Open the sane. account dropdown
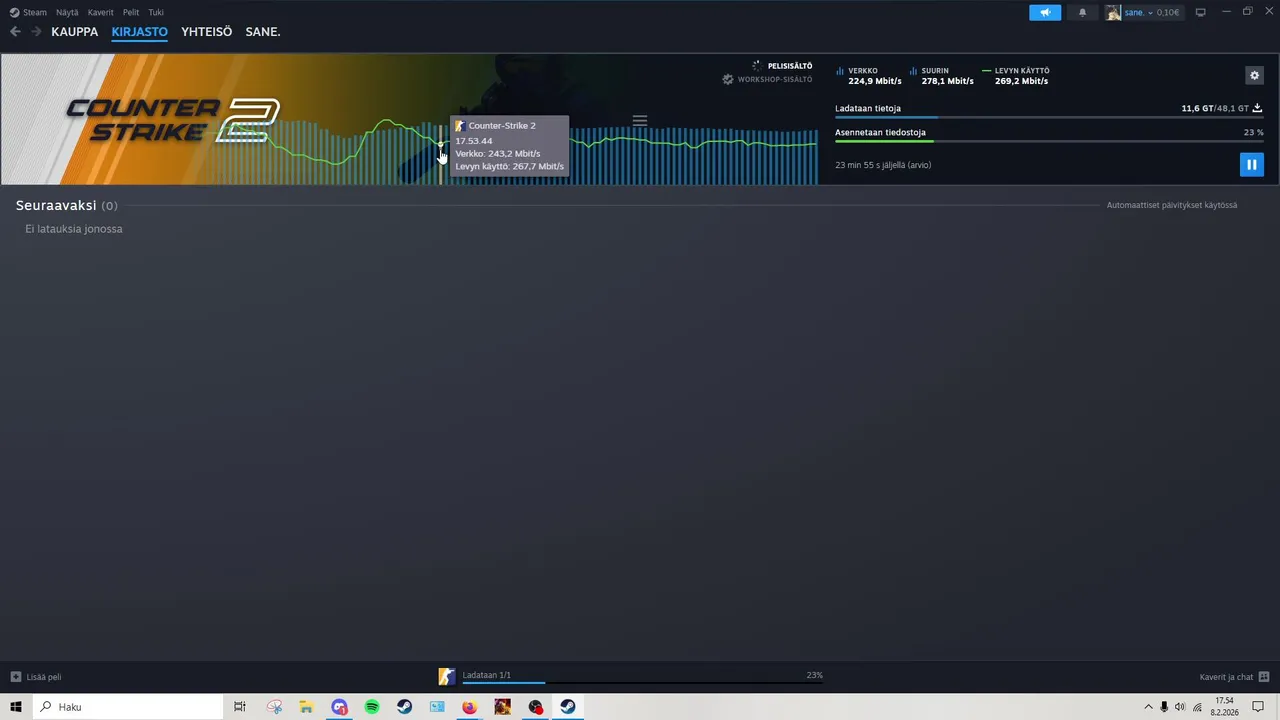Viewport: 1280px width, 720px height. (1153, 12)
